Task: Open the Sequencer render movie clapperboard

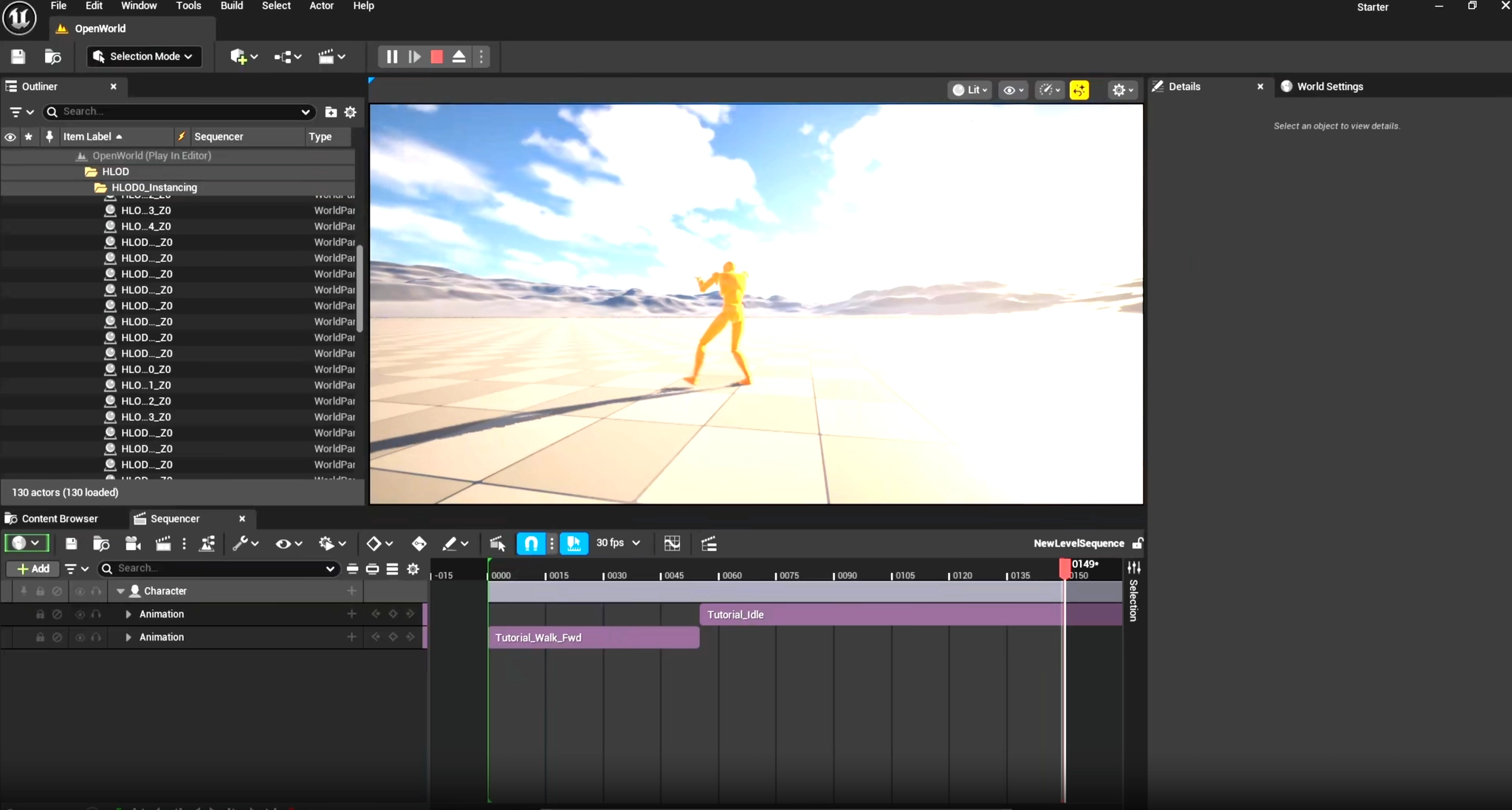Action: [163, 544]
